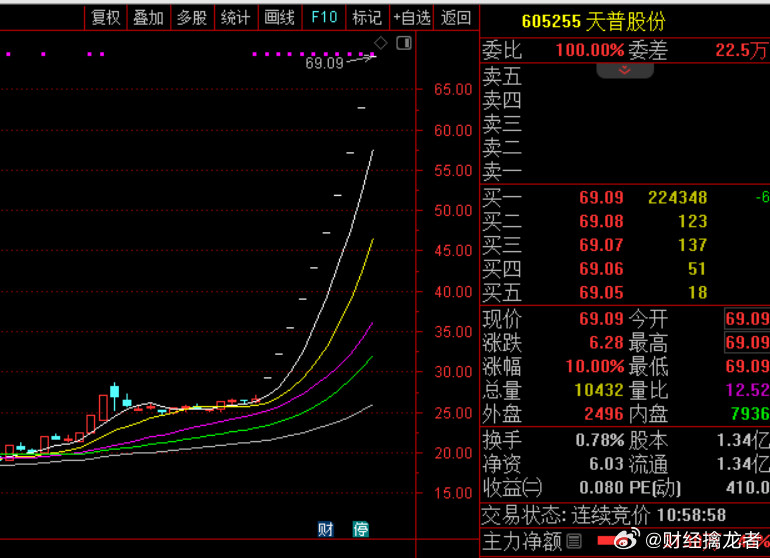Add stock via +自选 button

click(x=412, y=18)
